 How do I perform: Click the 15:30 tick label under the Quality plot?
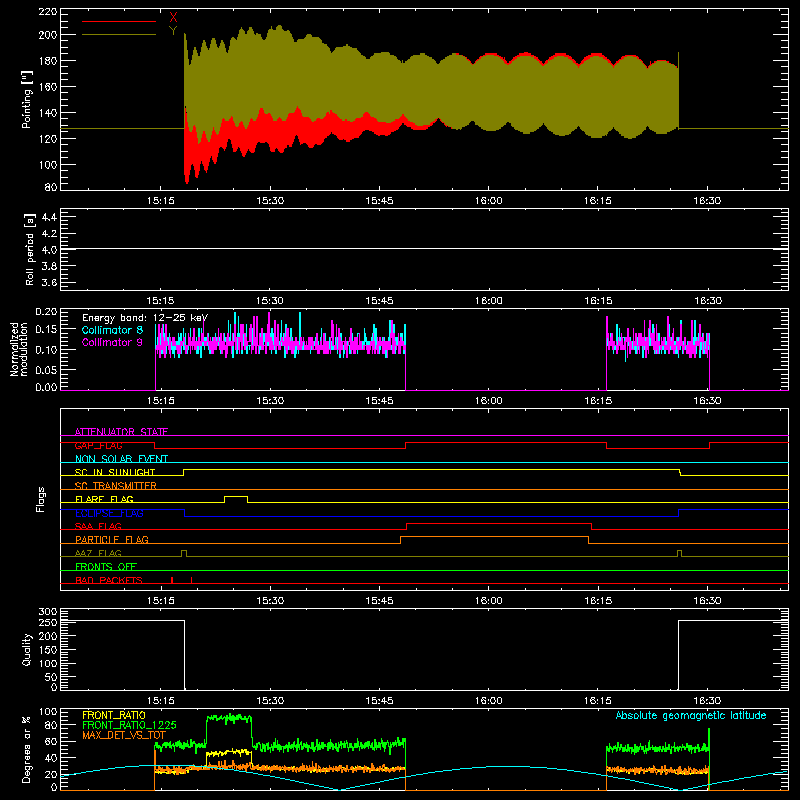point(270,701)
